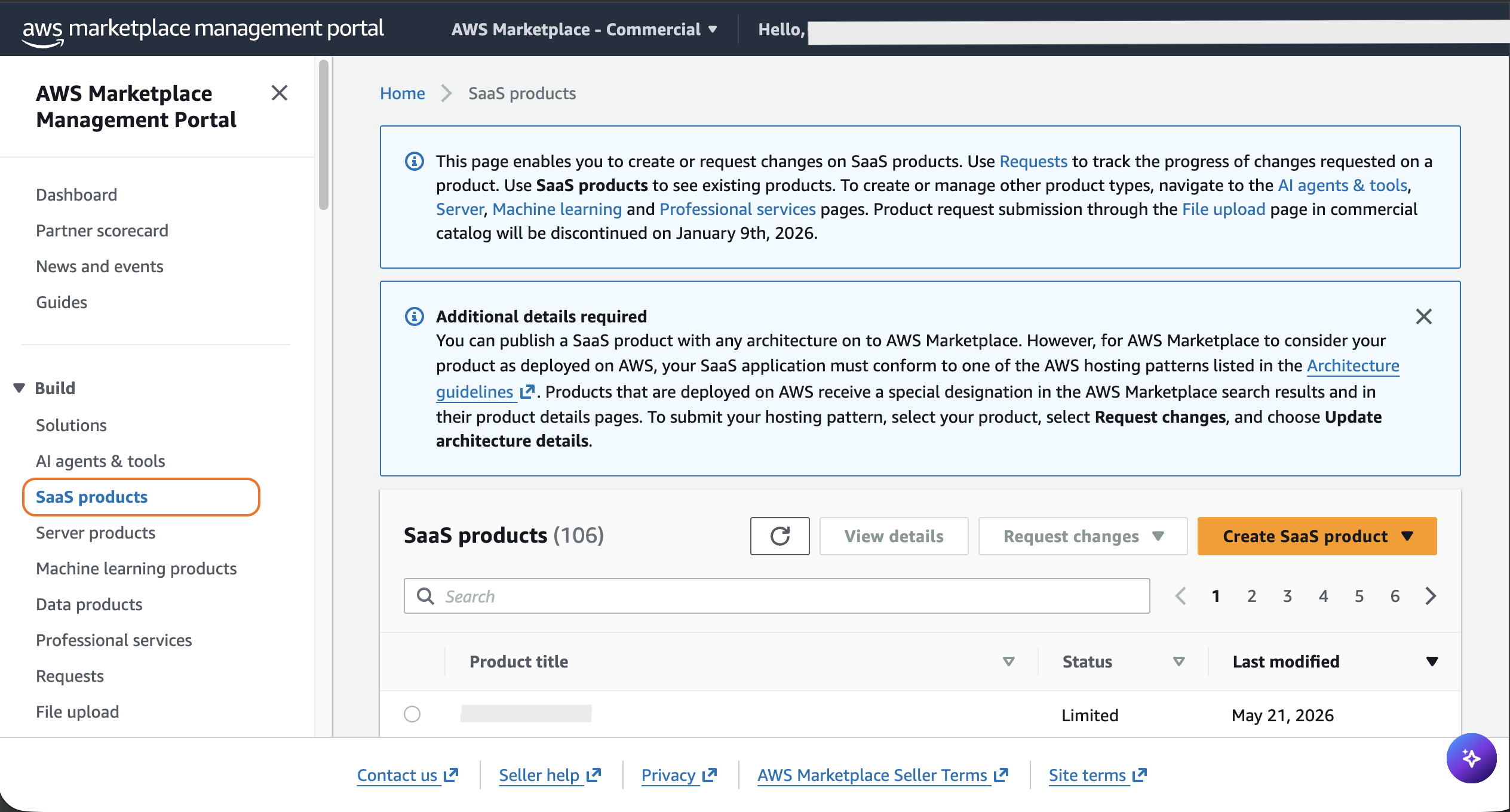Screen dimensions: 1510x812
Task: Sort by Last modified column
Action: tap(1432, 662)
